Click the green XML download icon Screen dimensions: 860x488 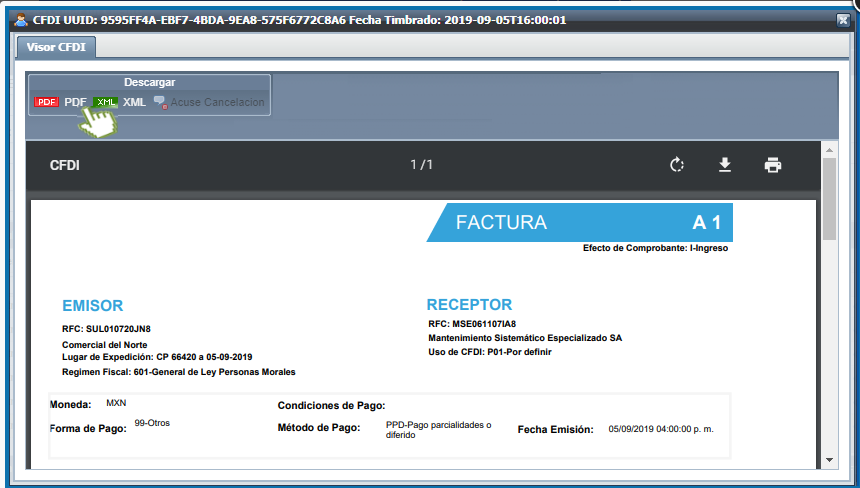tap(105, 102)
